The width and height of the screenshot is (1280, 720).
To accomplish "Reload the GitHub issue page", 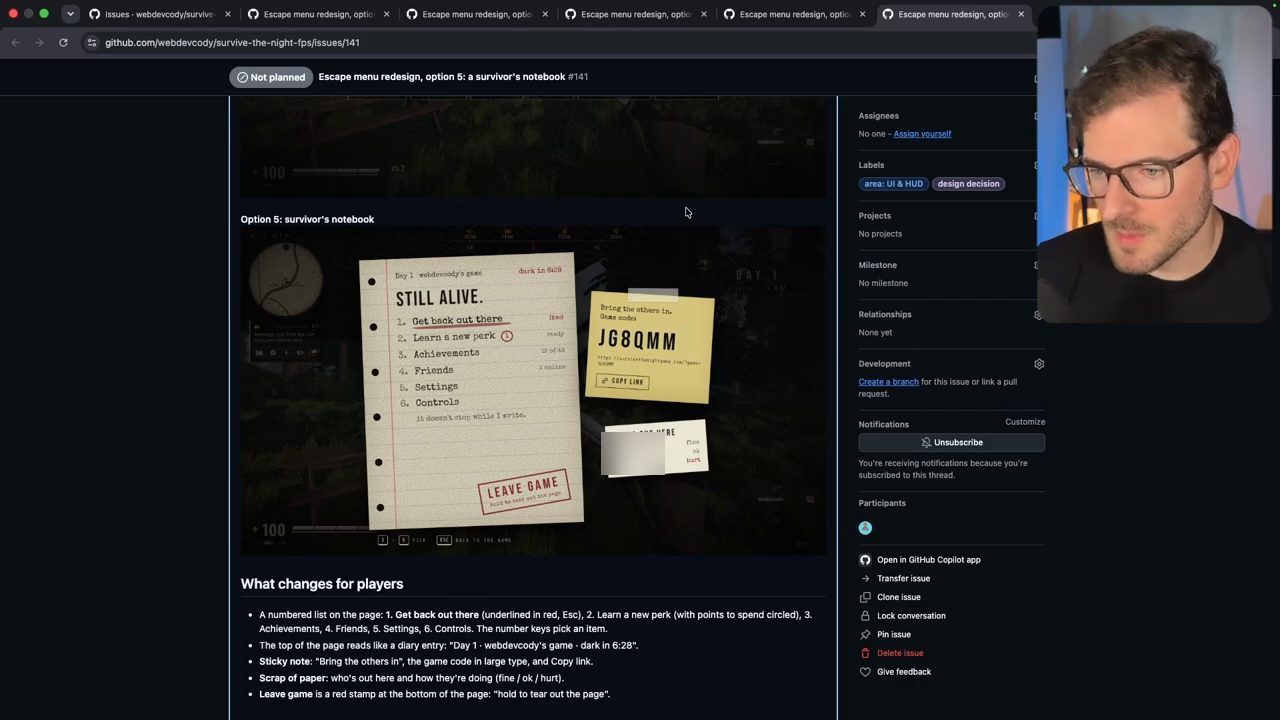I will [63, 42].
